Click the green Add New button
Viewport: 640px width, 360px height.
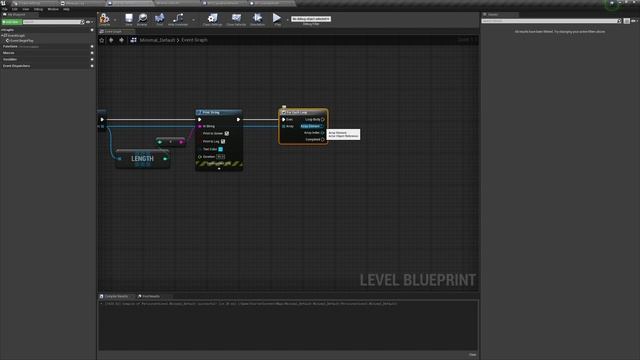(11, 22)
